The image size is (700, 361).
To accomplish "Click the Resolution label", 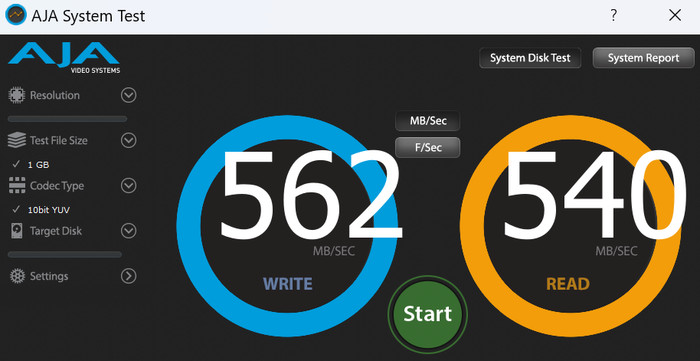I will coord(55,95).
